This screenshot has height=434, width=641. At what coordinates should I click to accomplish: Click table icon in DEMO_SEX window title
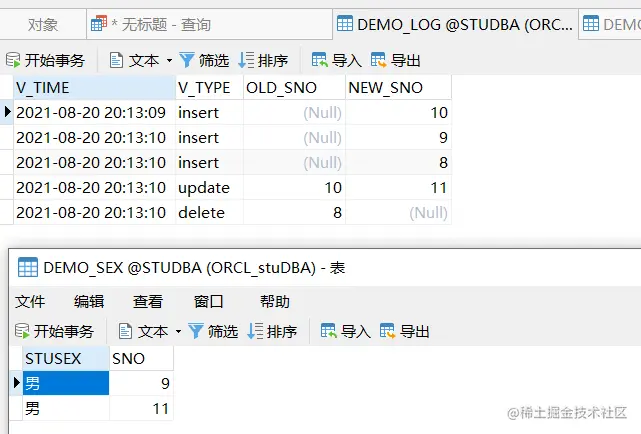(x=28, y=267)
